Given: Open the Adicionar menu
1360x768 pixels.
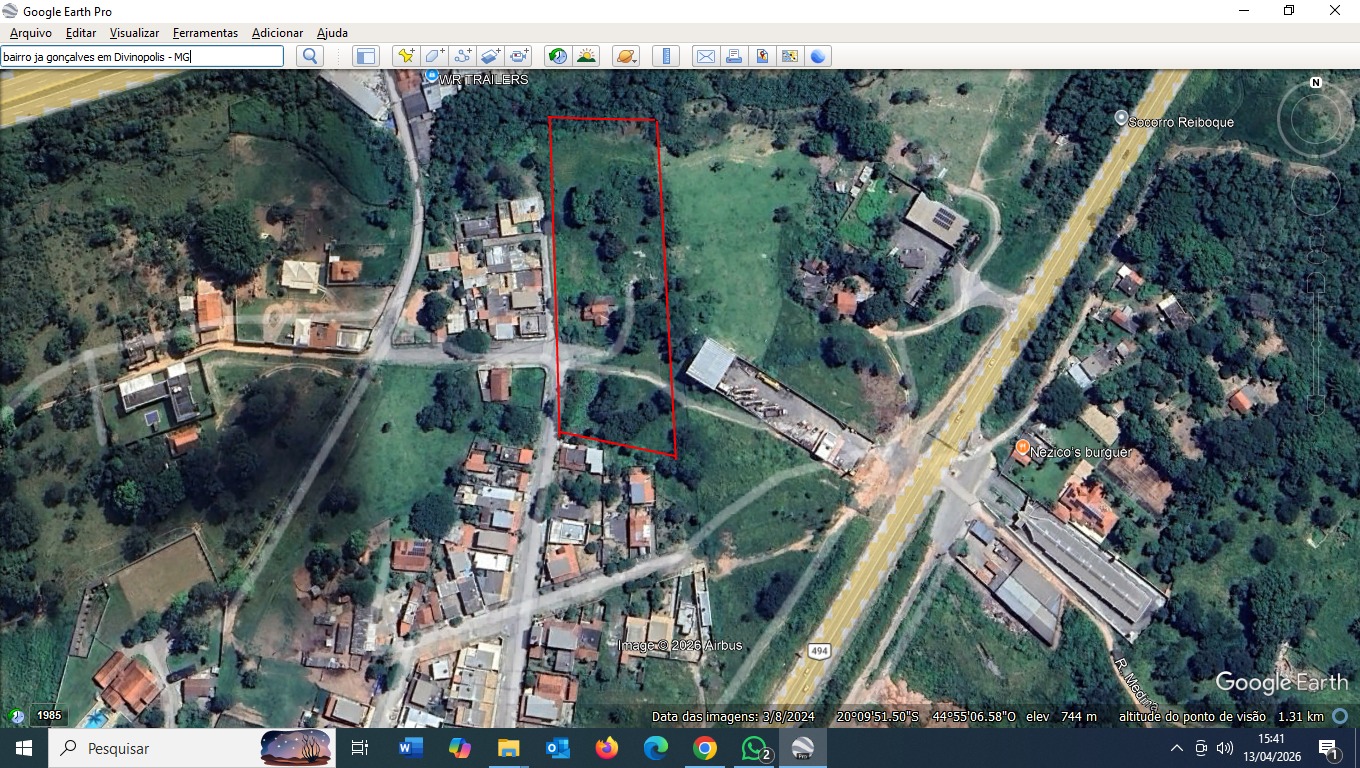Looking at the screenshot, I should tap(277, 33).
